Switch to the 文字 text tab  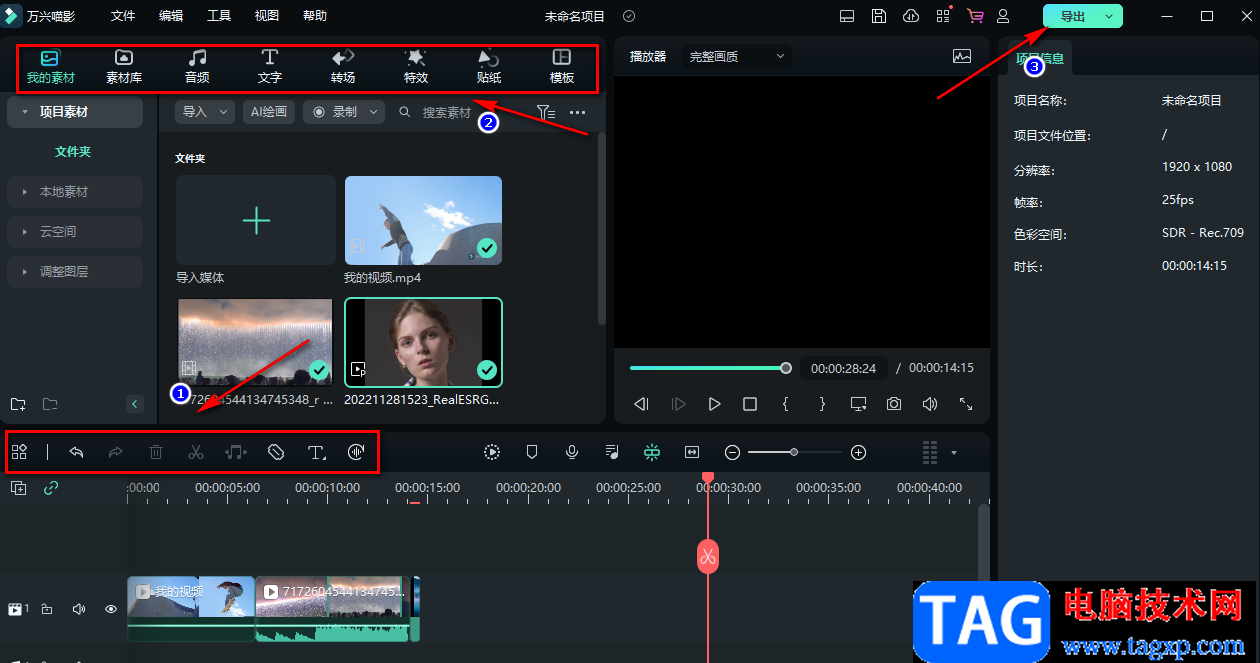tap(270, 66)
